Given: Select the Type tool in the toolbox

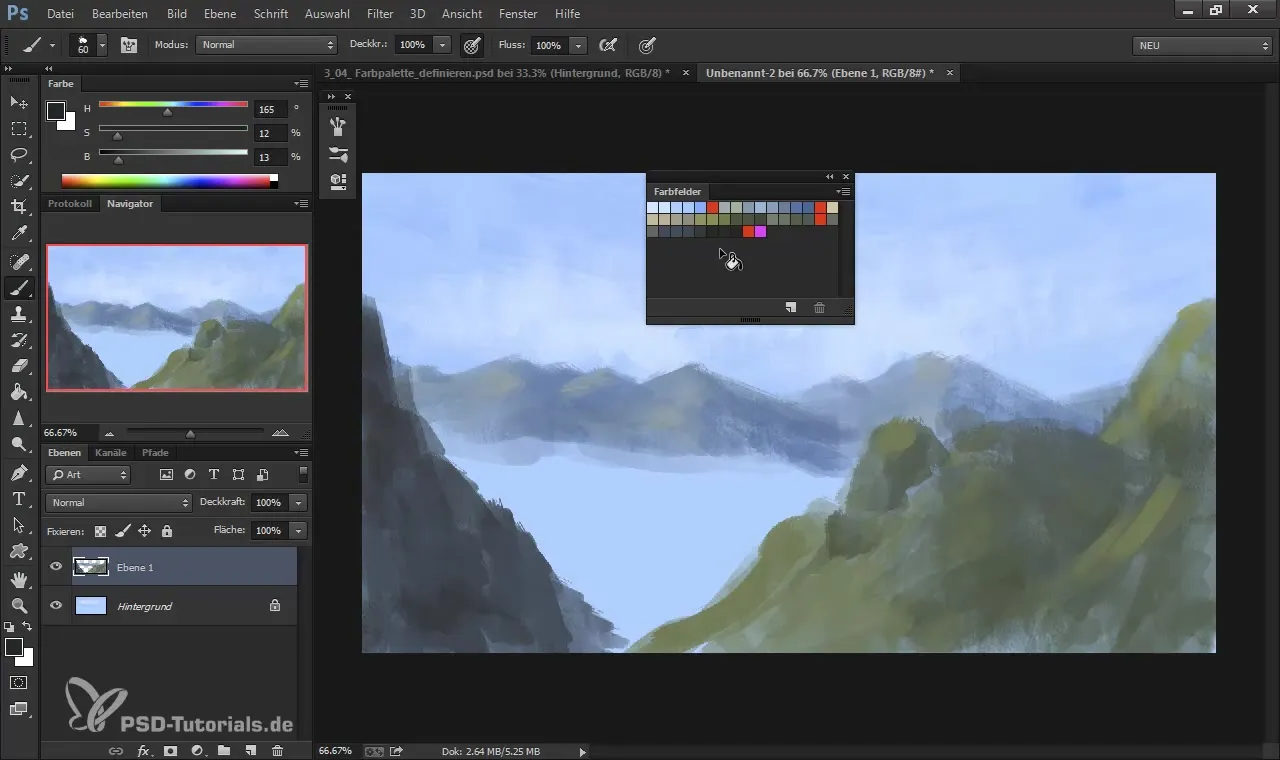Looking at the screenshot, I should [x=19, y=498].
